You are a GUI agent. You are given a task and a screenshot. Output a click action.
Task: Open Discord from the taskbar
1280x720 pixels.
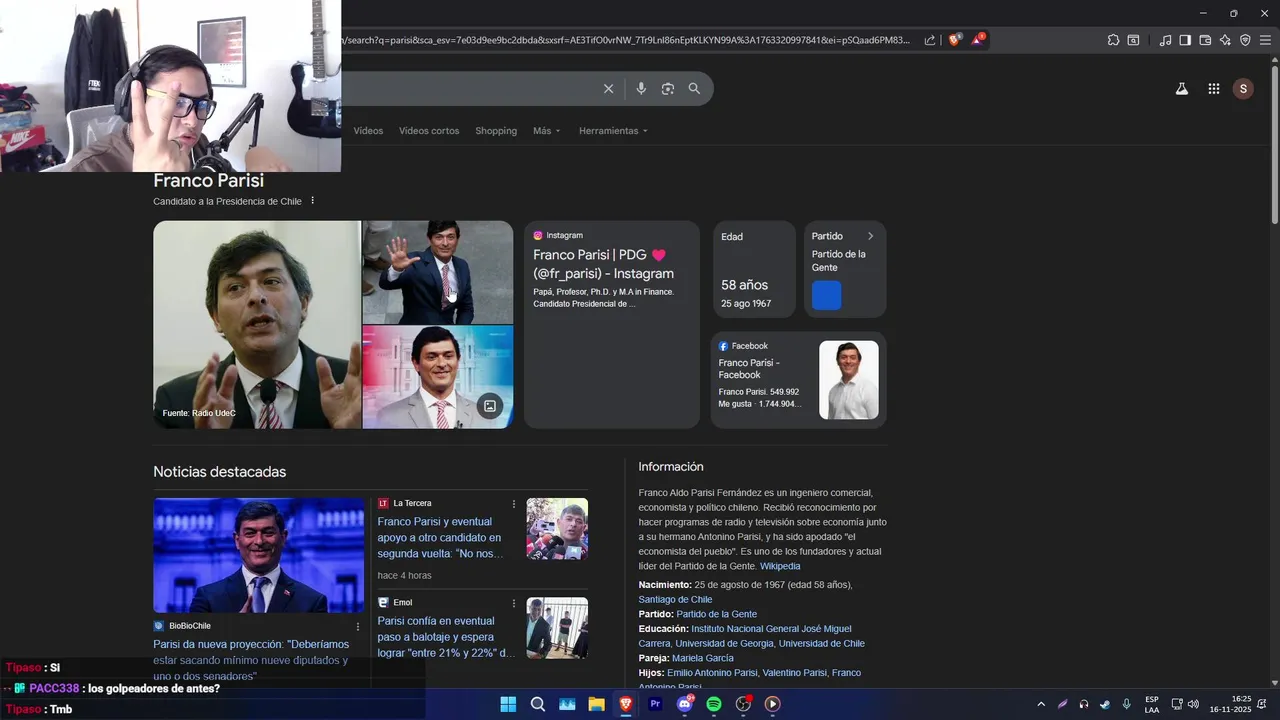[x=685, y=704]
